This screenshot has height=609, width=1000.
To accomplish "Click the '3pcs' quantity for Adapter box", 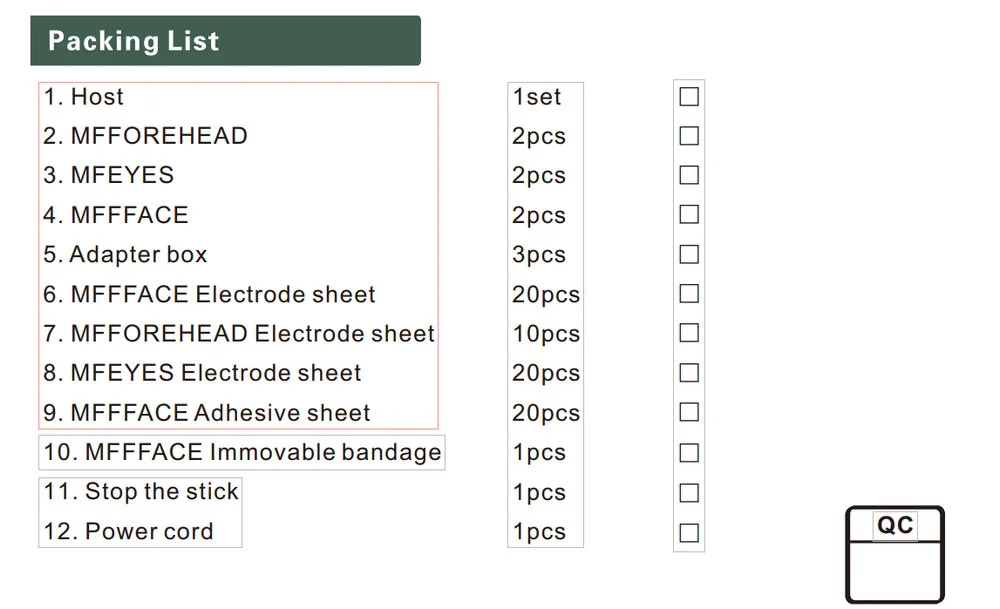I will coord(539,254).
